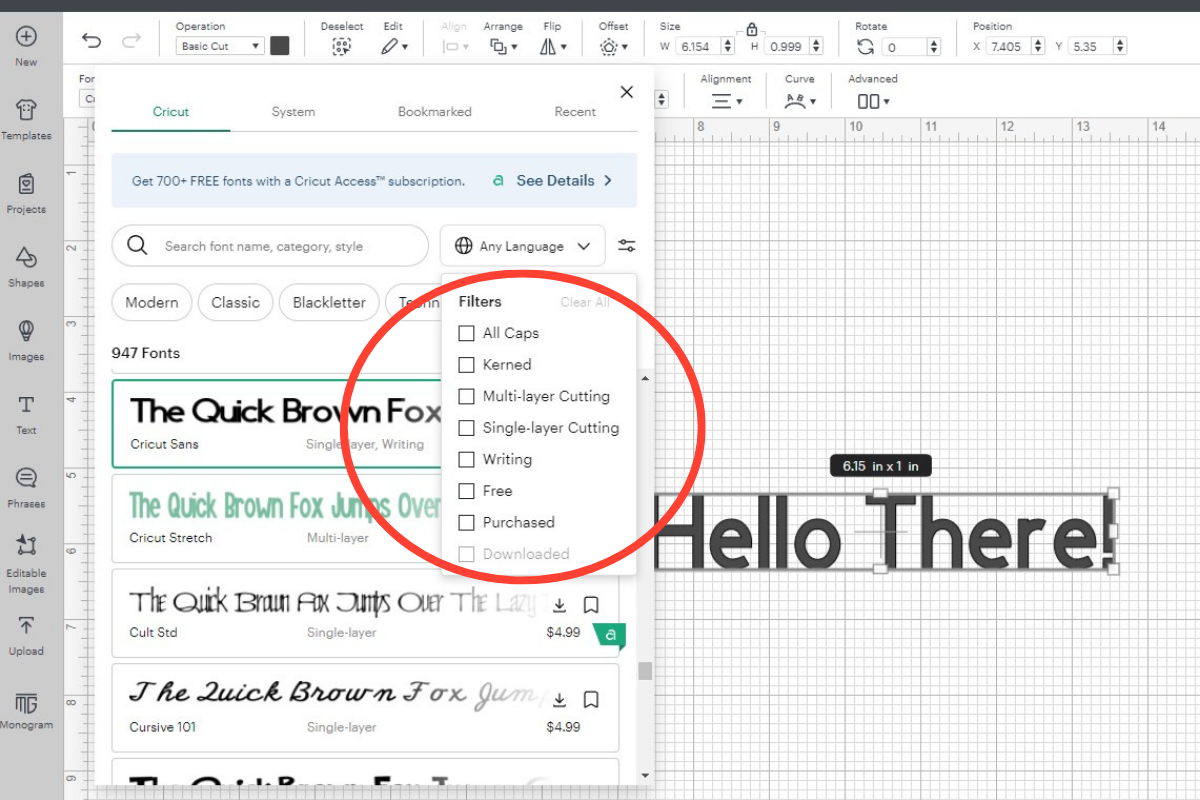
Task: Bookmark the Cult Std font
Action: (591, 605)
